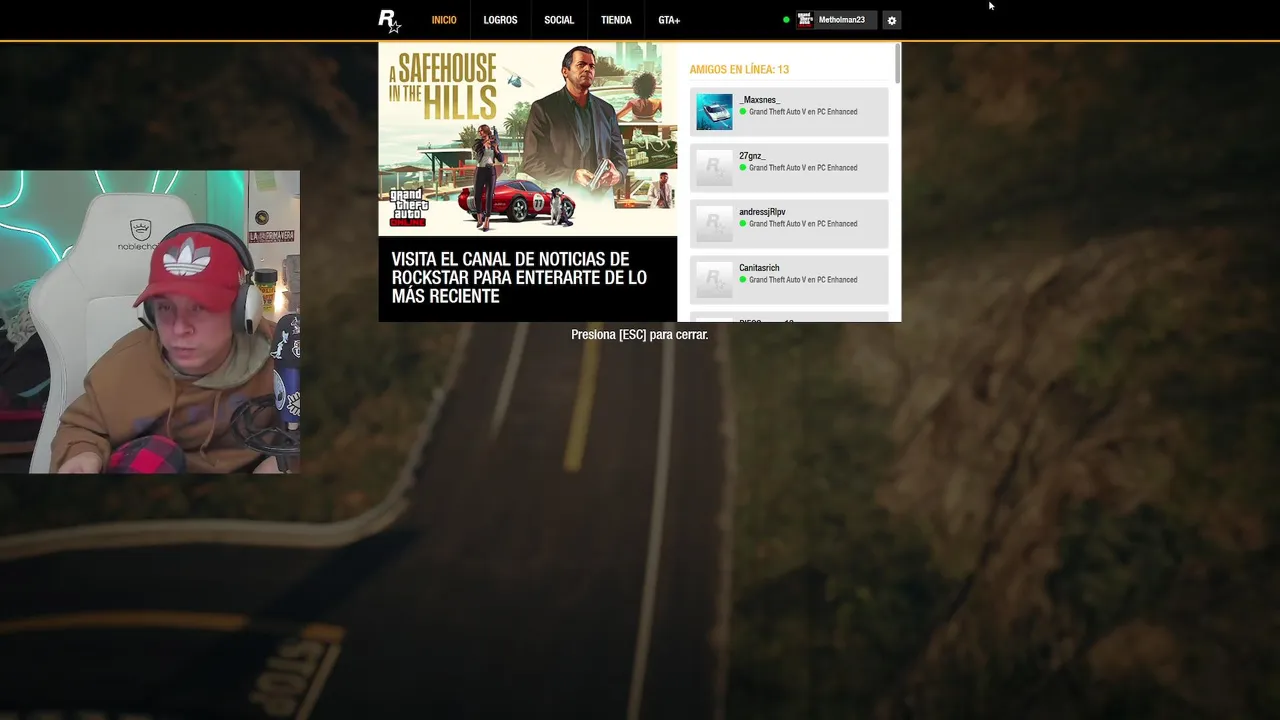Select 27gnz_ friend avatar
Viewport: 1280px width, 720px height.
[714, 168]
